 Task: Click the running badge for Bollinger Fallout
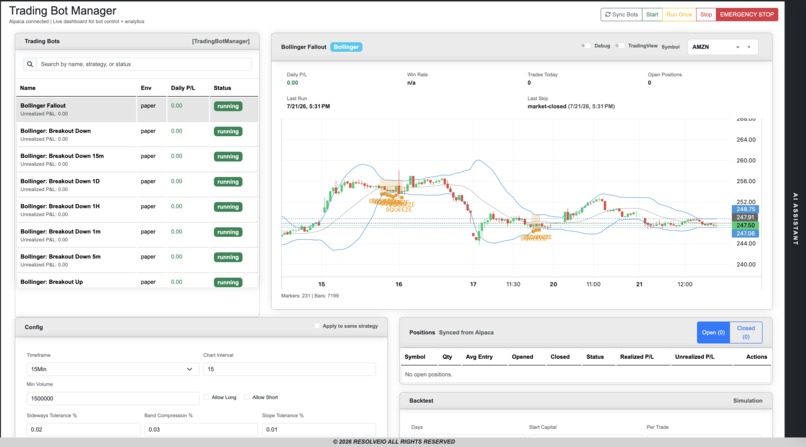(228, 106)
